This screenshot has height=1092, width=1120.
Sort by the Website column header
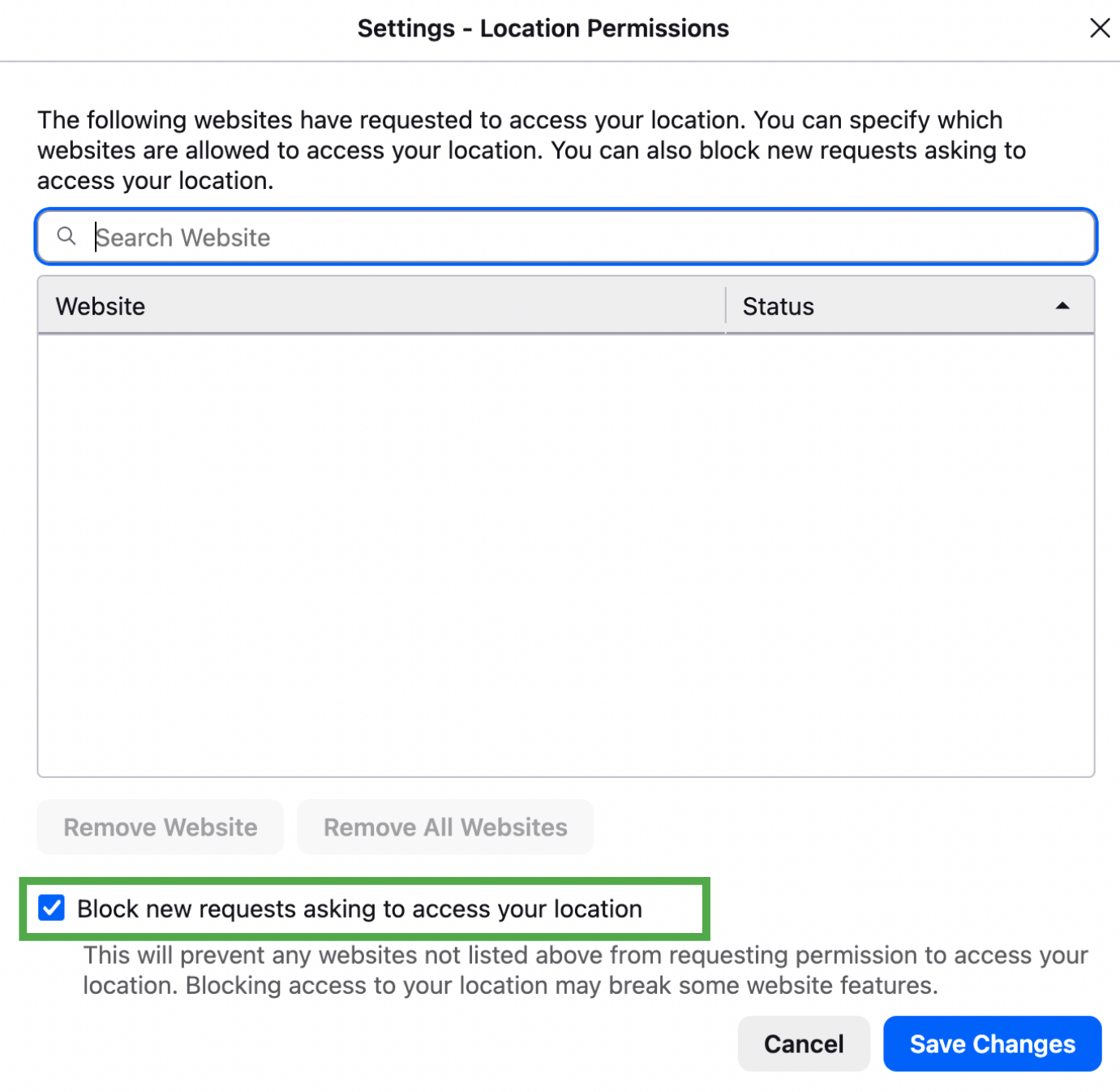pyautogui.click(x=381, y=306)
